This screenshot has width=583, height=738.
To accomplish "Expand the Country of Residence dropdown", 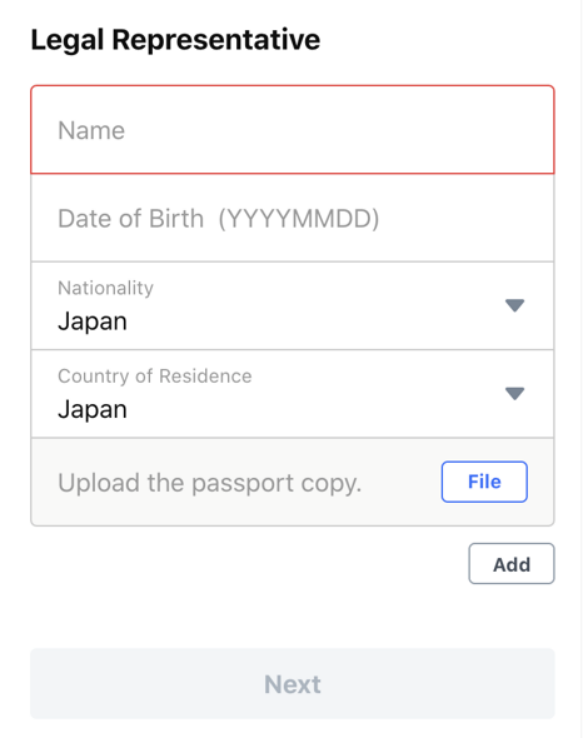I will tap(292, 394).
